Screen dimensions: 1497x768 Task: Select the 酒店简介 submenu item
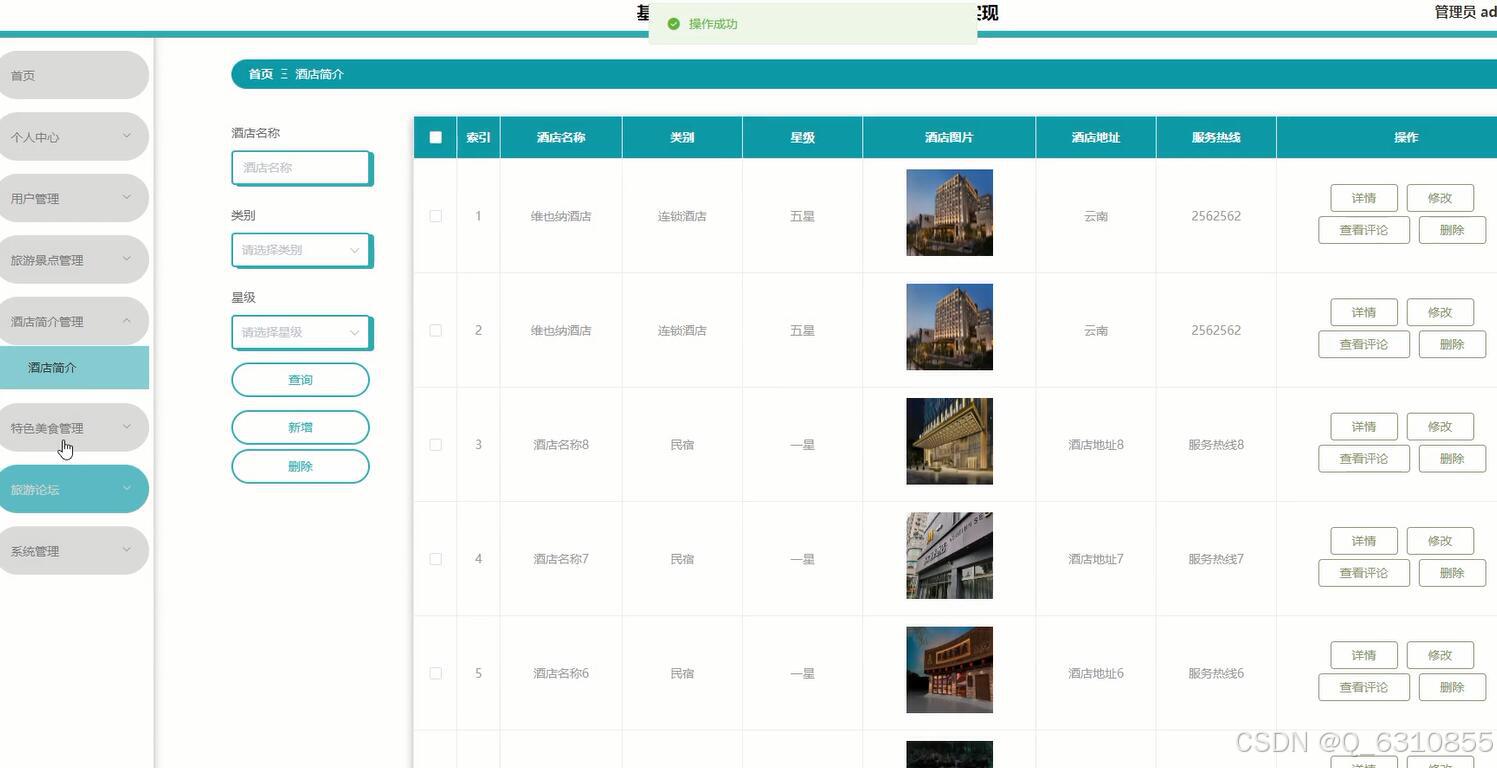(x=72, y=367)
